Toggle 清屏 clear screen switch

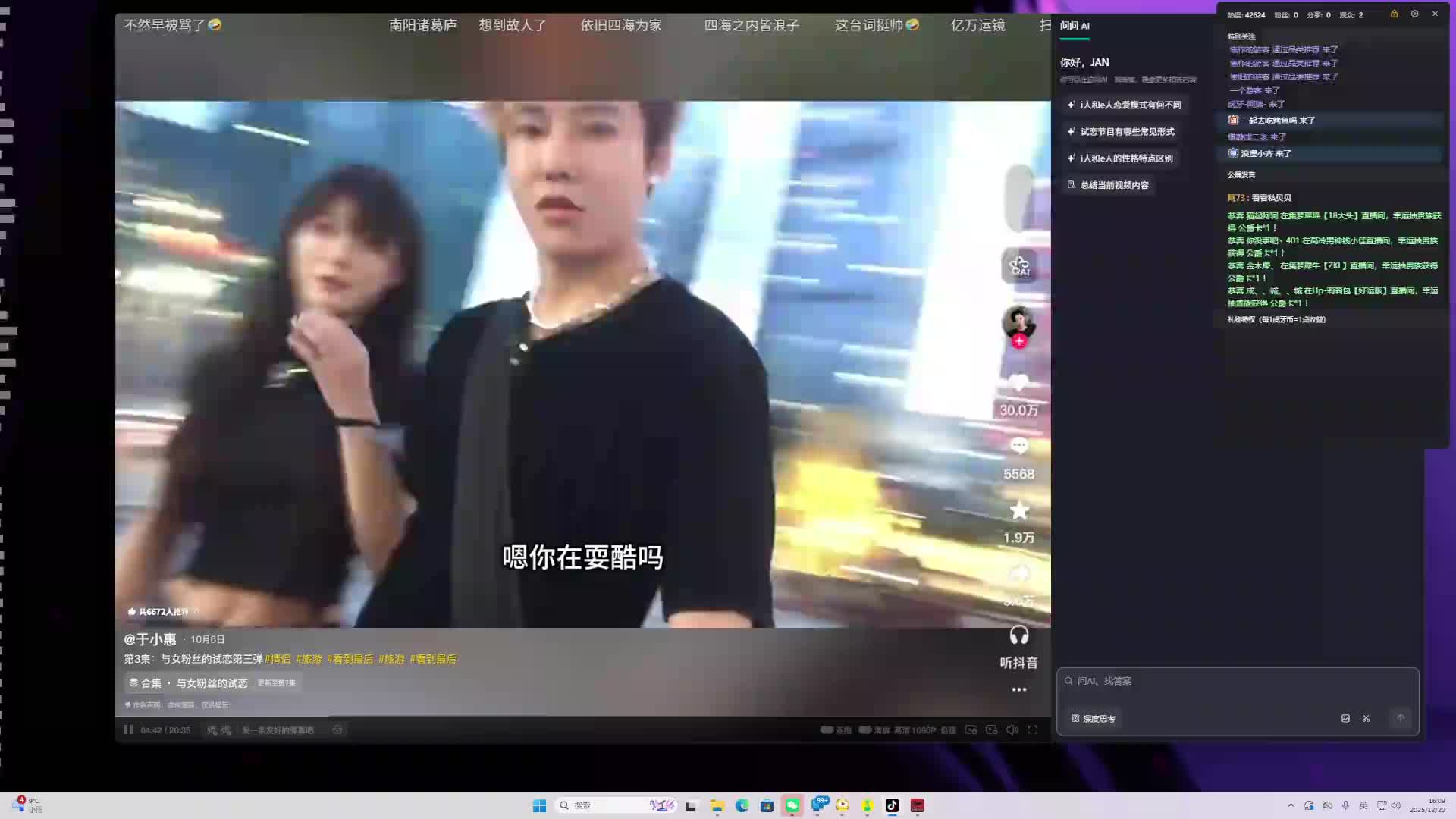[x=865, y=730]
